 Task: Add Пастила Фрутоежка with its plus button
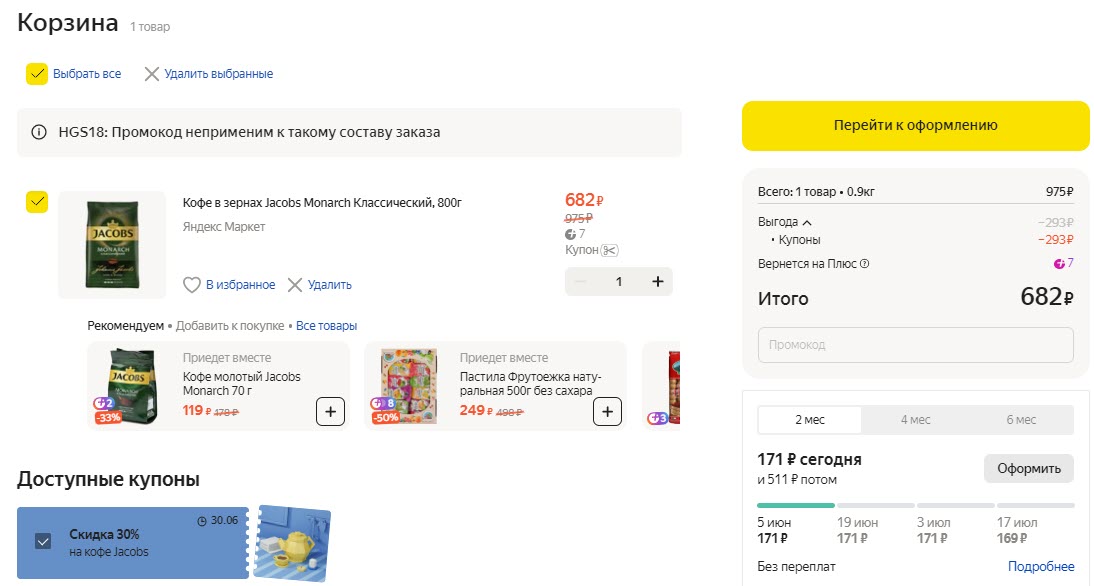click(607, 411)
